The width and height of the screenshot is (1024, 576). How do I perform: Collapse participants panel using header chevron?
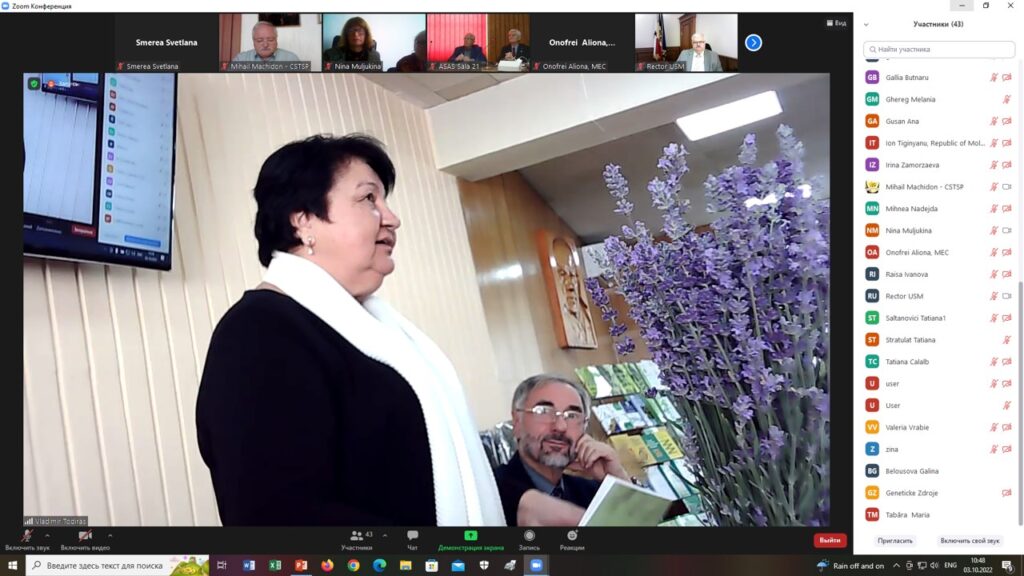(x=866, y=24)
